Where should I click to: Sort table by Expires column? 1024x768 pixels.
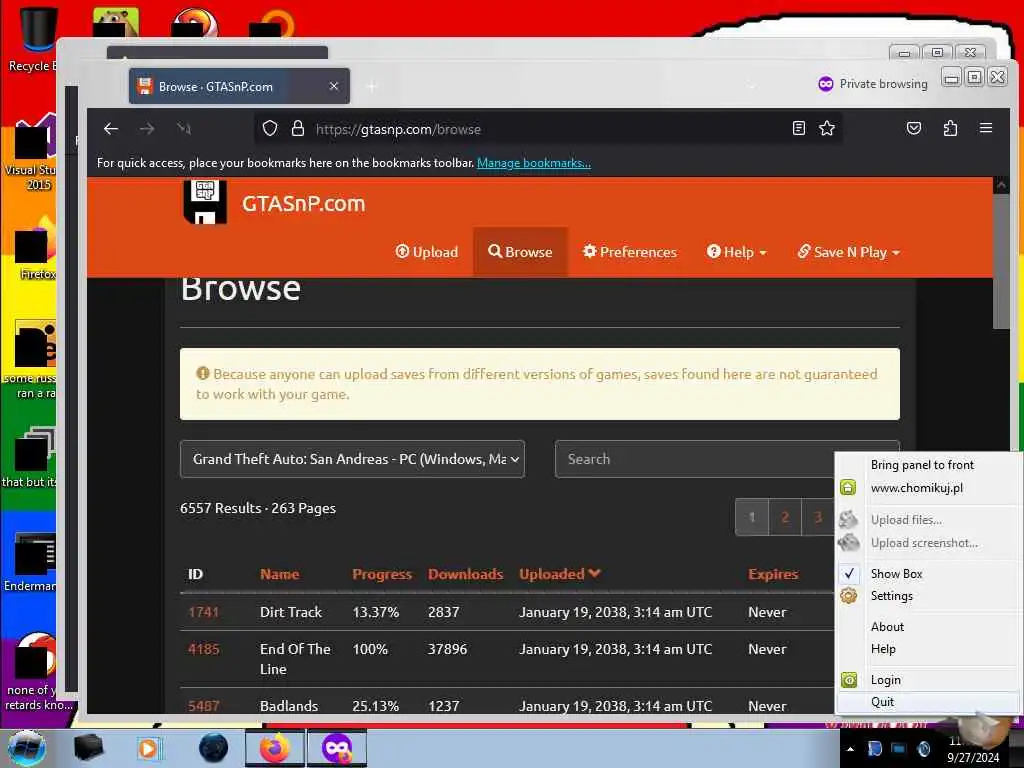773,574
